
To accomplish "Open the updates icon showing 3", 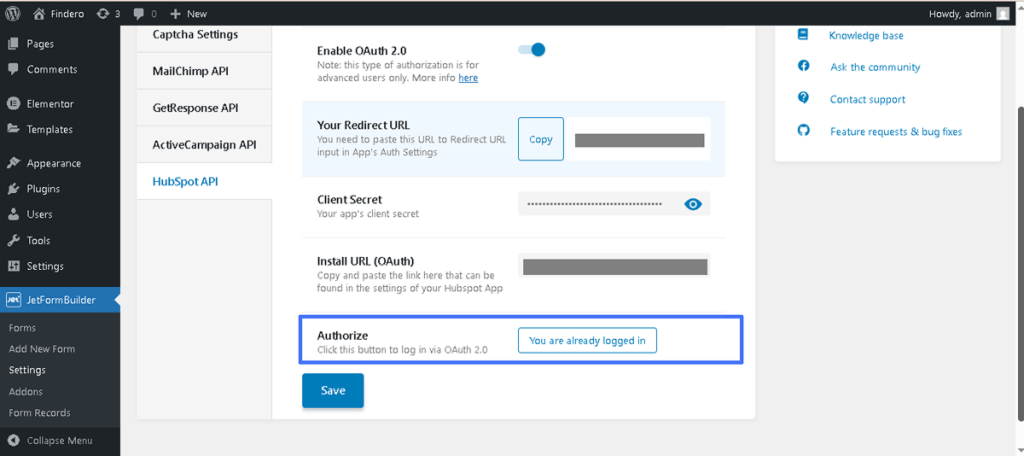I will point(103,14).
